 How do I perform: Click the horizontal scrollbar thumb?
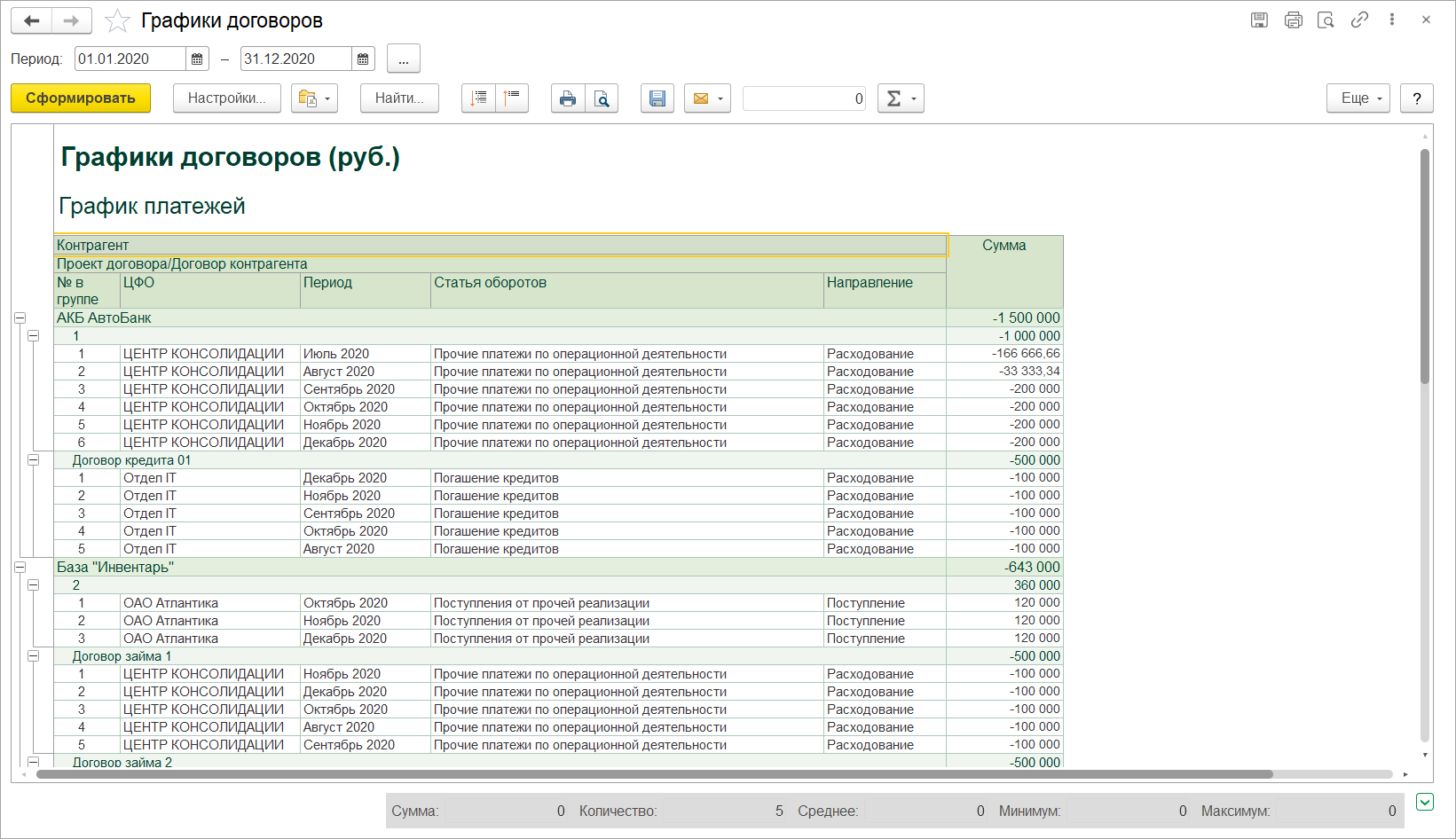pos(654,774)
